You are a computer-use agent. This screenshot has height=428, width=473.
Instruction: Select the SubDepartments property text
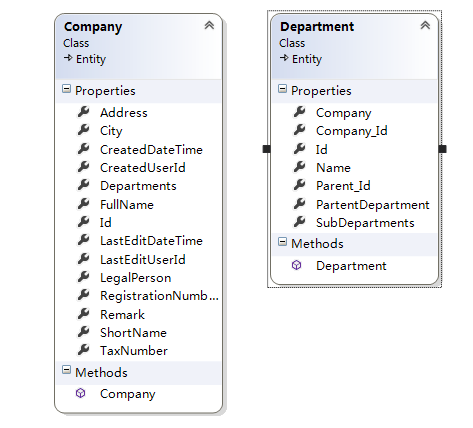(365, 223)
